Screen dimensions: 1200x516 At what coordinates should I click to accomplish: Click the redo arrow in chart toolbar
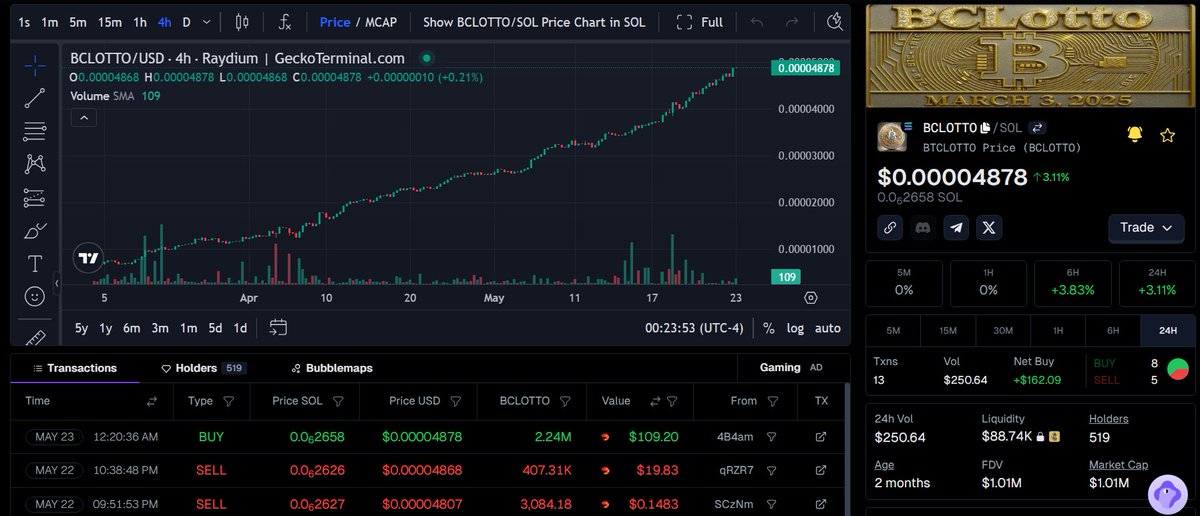click(x=792, y=22)
